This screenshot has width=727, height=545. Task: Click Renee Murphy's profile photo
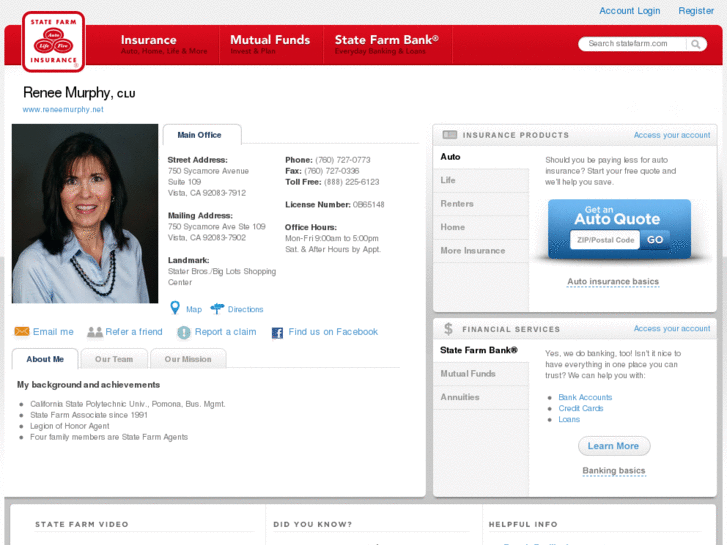pyautogui.click(x=85, y=213)
